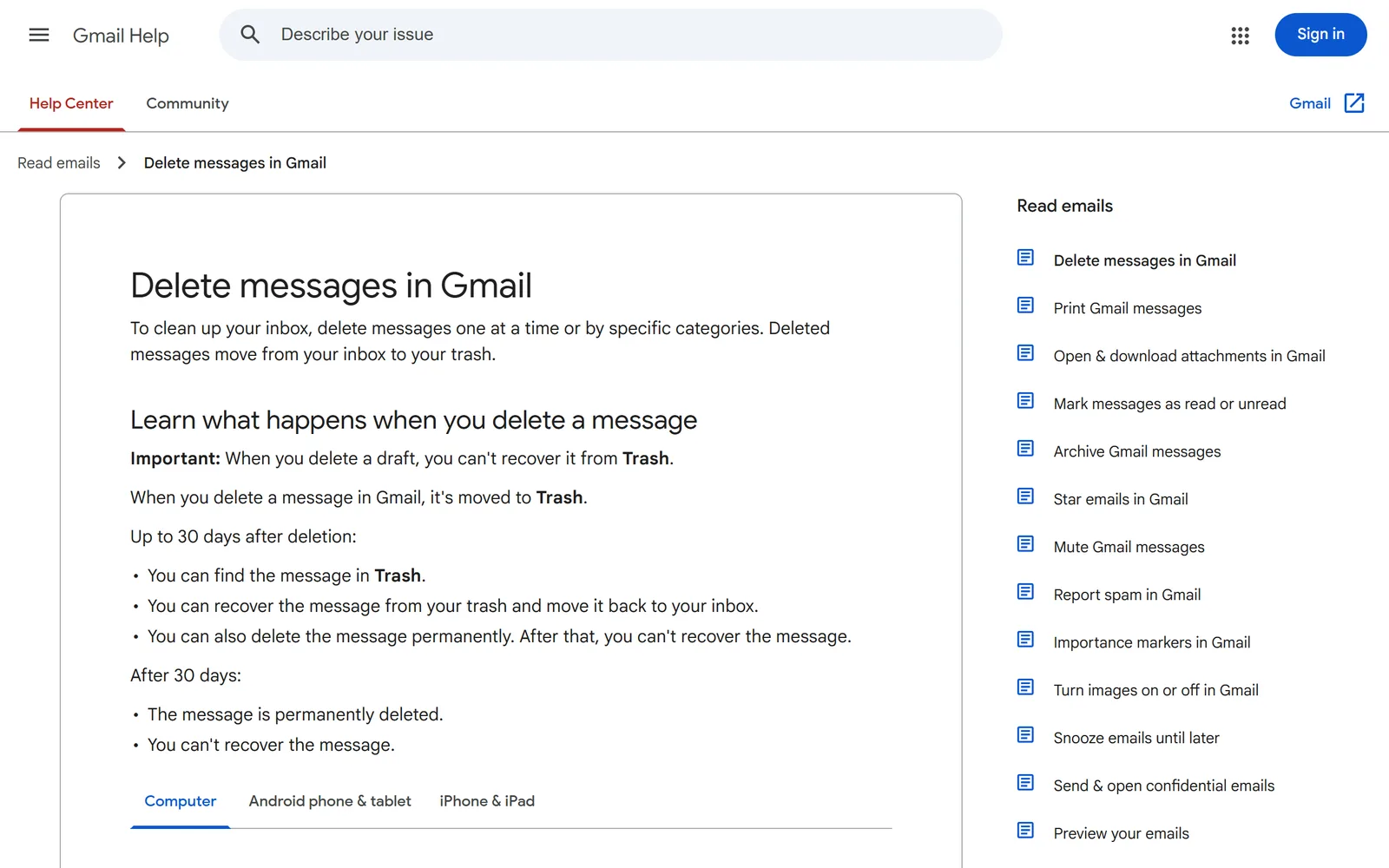Select the iPhone & iPad tab

click(x=487, y=801)
